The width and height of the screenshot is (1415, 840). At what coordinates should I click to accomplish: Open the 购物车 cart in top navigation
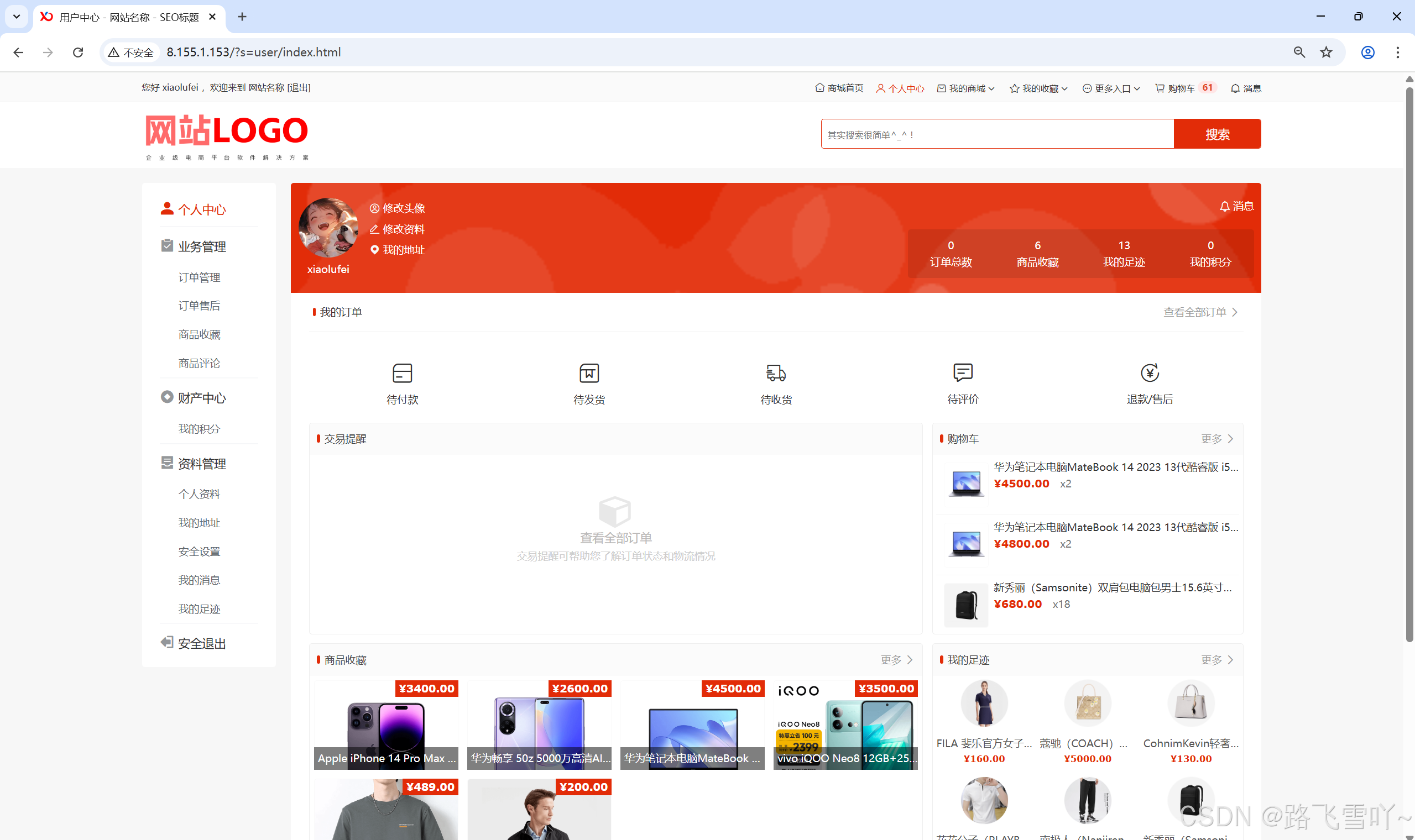pyautogui.click(x=1181, y=88)
